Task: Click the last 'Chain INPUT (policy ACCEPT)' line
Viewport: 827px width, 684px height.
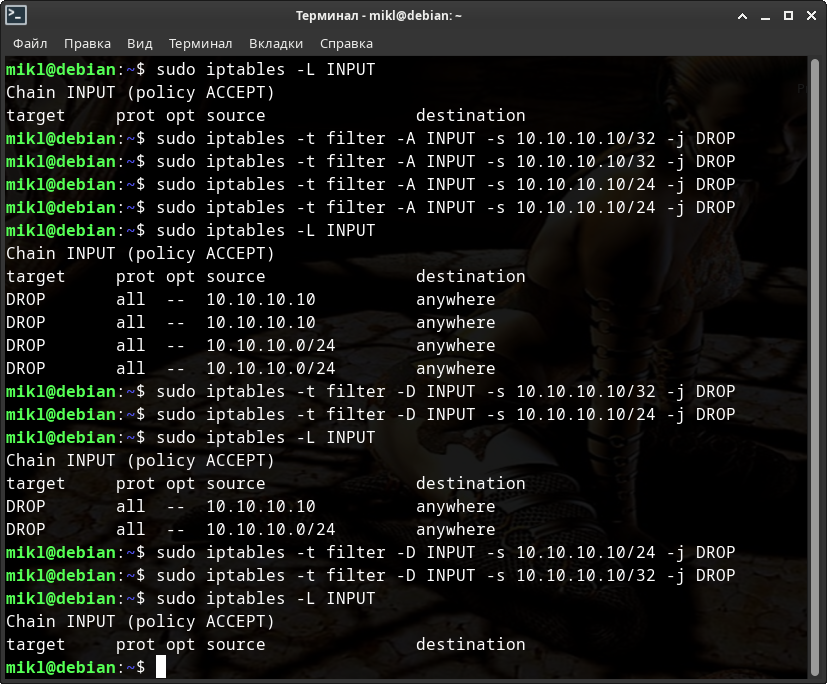Action: click(140, 621)
